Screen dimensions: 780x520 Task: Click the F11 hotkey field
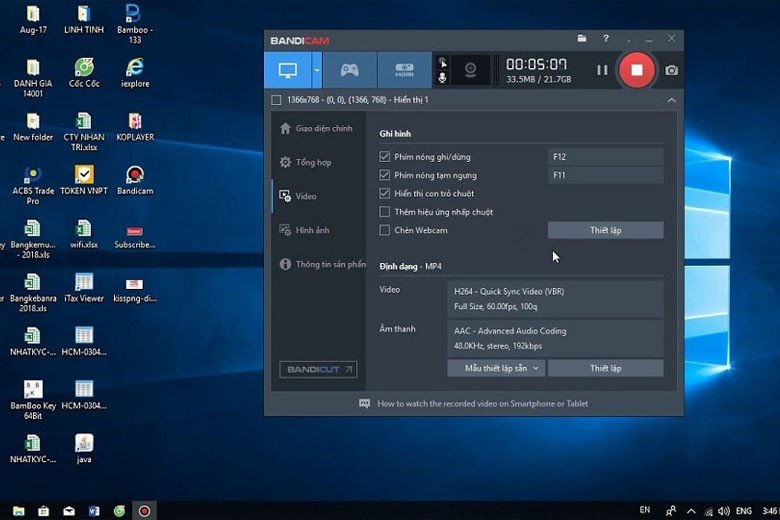(x=605, y=175)
